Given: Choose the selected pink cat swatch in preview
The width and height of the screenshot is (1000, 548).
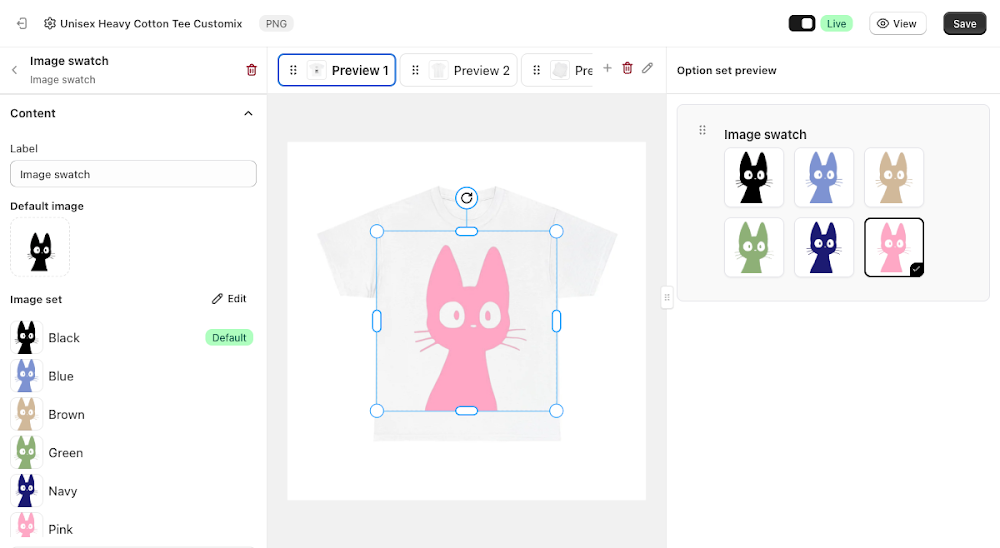Looking at the screenshot, I should click(x=893, y=248).
